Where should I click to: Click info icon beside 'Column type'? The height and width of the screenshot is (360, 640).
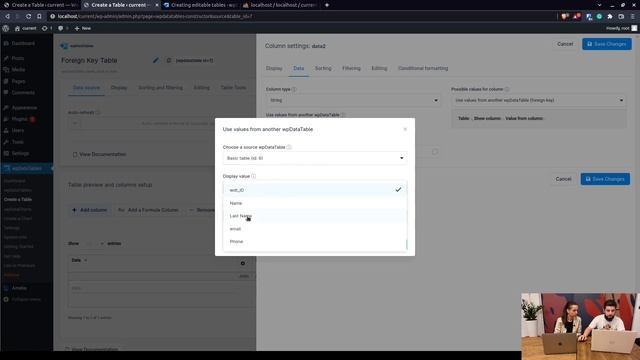[294, 89]
